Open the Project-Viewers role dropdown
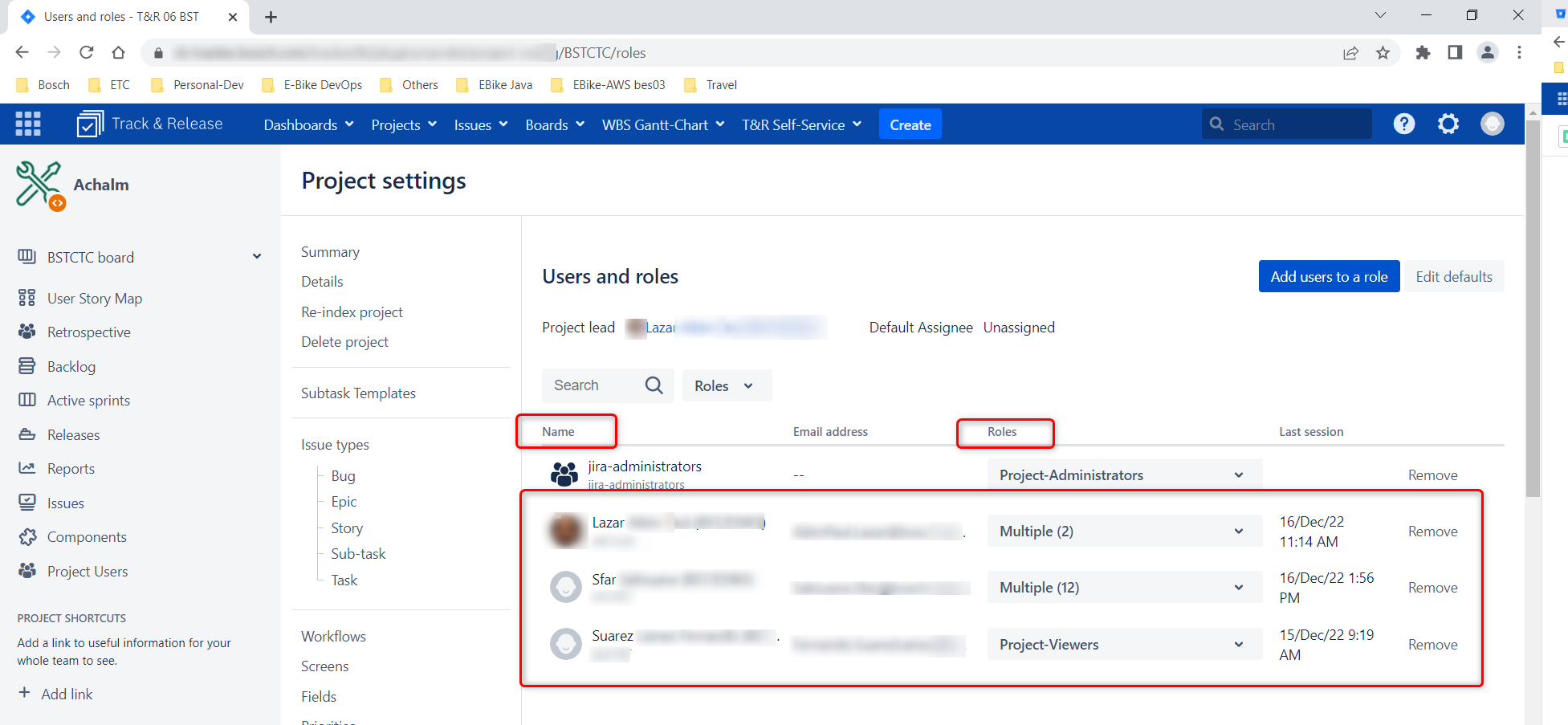 1122,645
